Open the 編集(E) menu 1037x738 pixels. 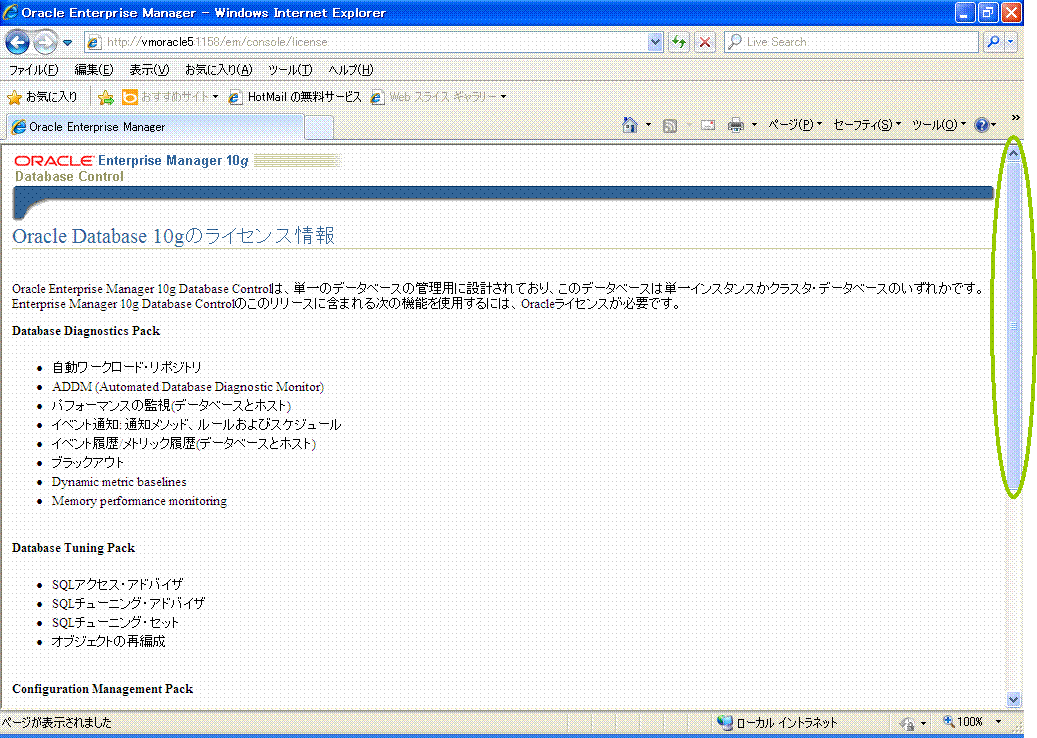point(93,70)
